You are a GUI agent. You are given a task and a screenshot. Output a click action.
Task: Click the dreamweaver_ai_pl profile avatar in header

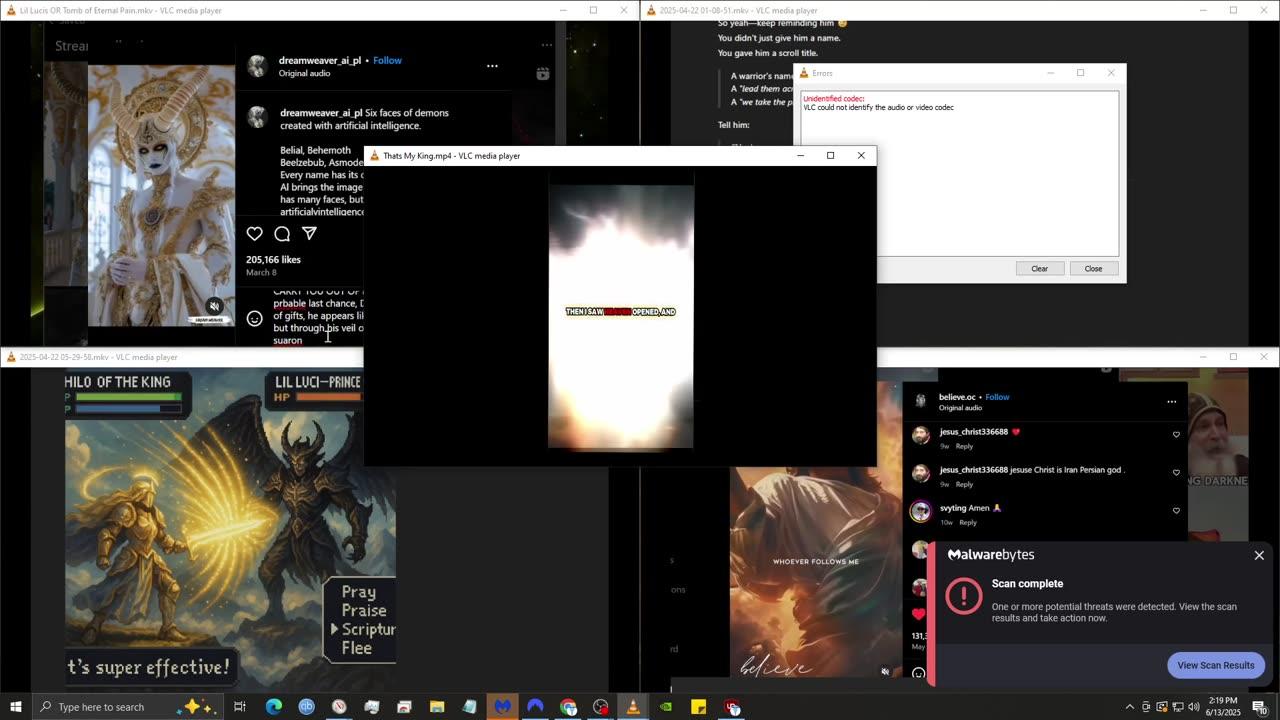[258, 66]
